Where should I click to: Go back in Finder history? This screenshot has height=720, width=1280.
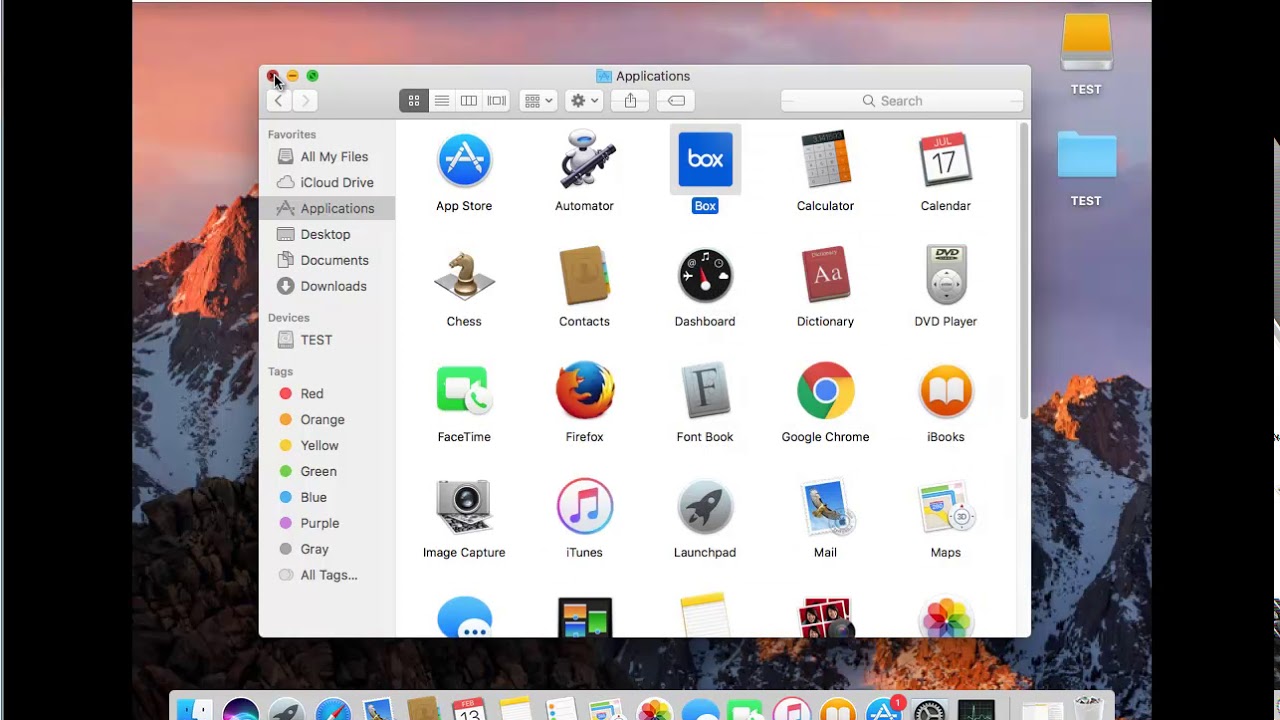click(x=278, y=101)
